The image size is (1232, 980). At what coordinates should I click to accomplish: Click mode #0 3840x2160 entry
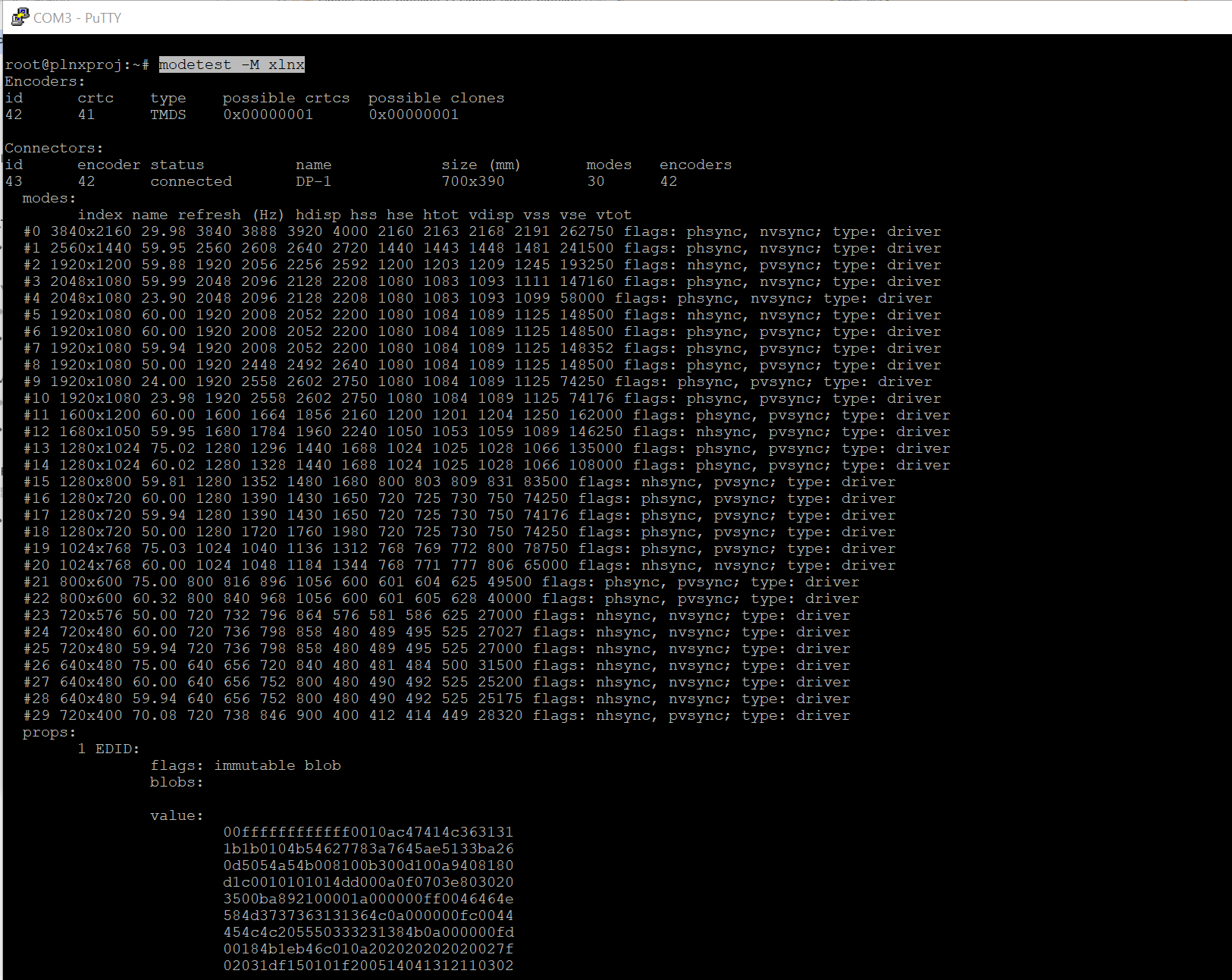tap(91, 231)
